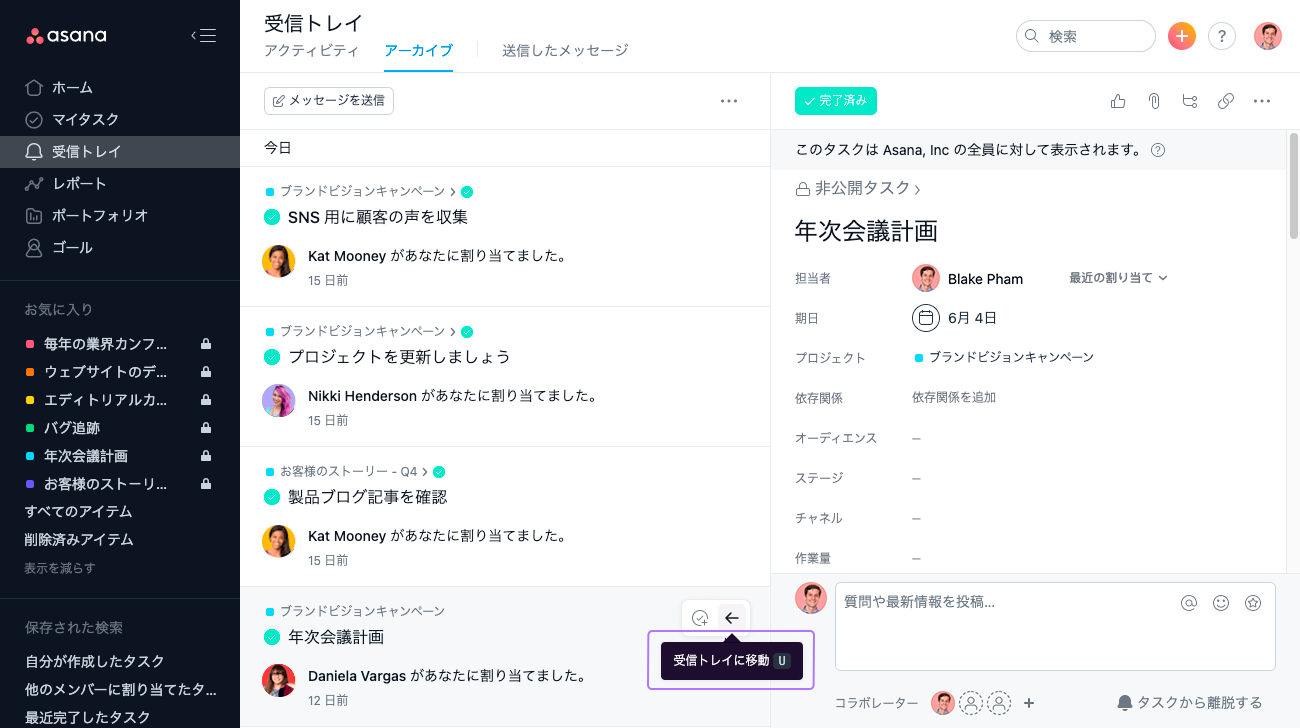This screenshot has width=1300, height=728.
Task: Toggle completion check on 製品ブログ記事を確認
Action: coord(272,497)
